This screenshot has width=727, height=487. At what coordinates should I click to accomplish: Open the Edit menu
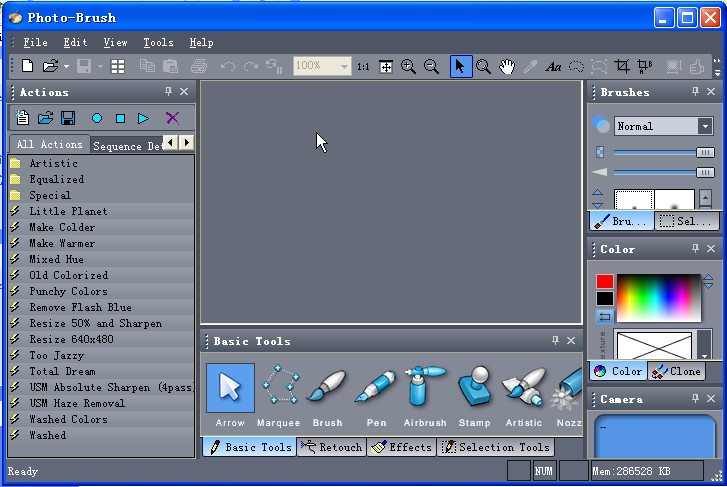[x=75, y=42]
